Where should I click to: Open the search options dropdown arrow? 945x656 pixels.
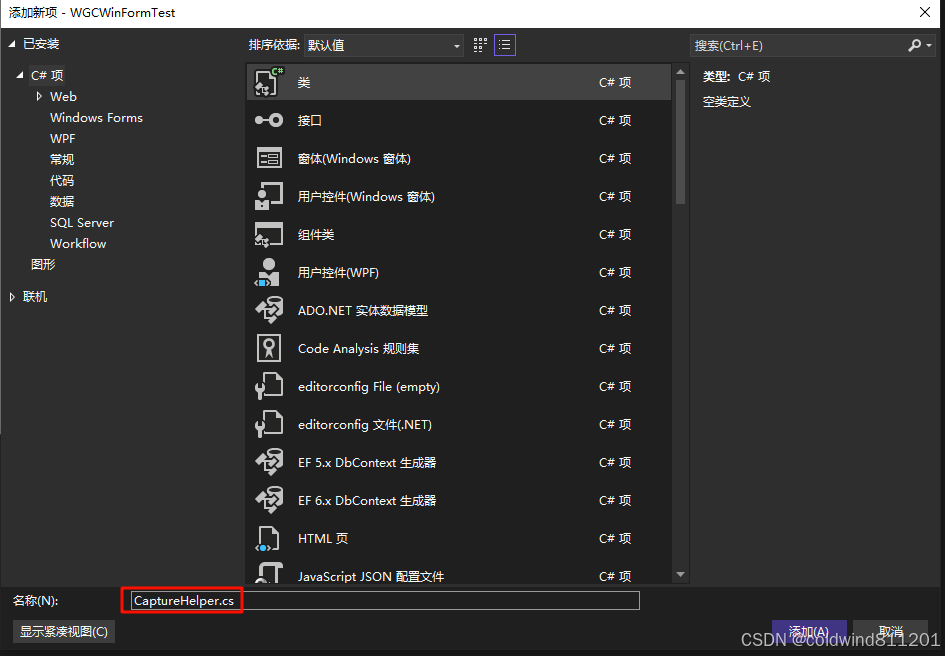click(x=929, y=46)
